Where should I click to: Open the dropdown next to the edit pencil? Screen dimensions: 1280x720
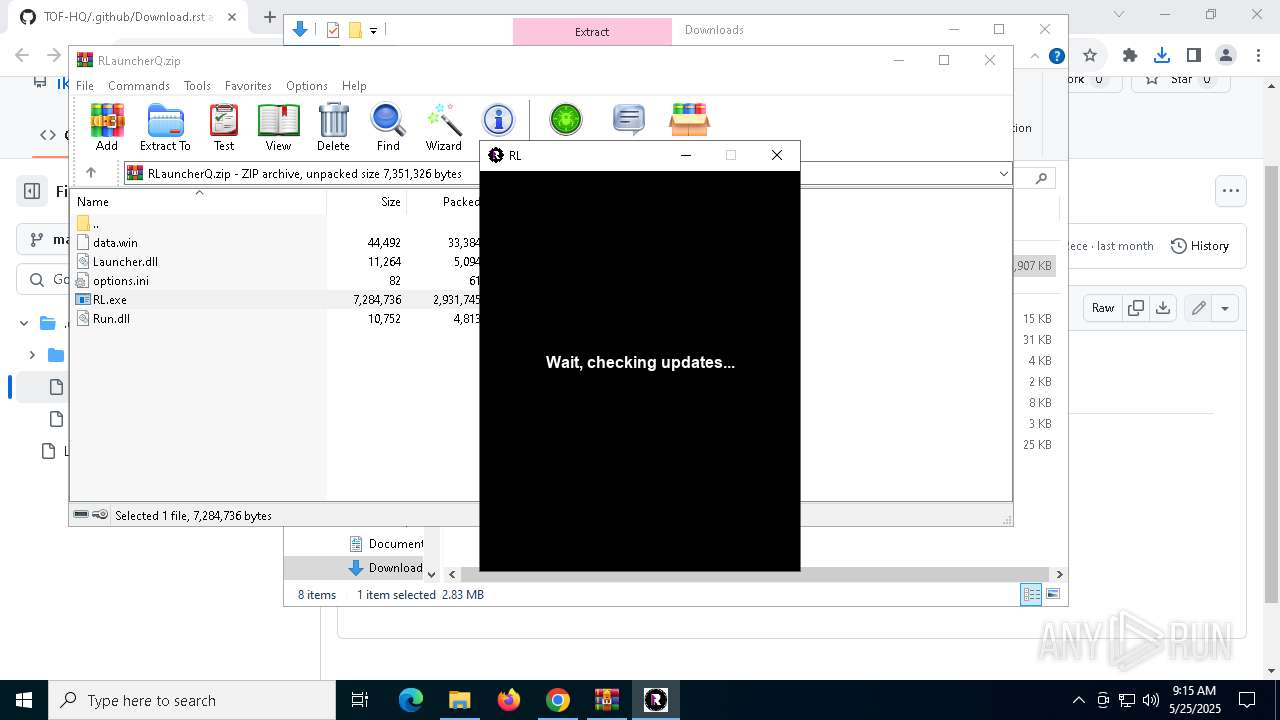click(1225, 308)
